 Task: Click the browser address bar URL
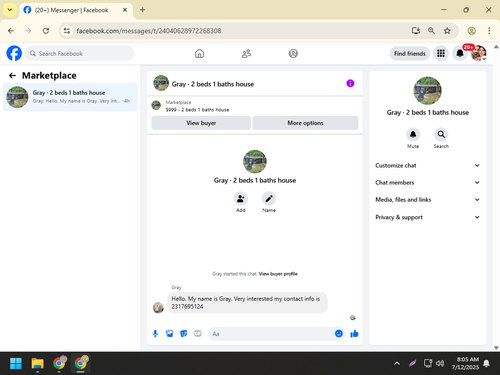(x=149, y=31)
